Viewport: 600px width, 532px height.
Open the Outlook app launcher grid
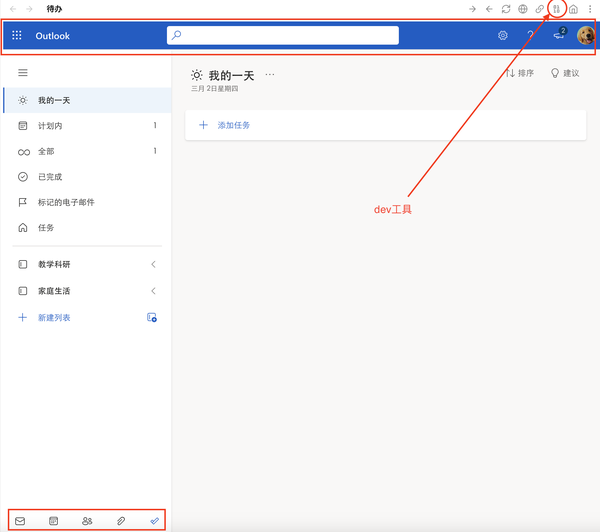(17, 36)
